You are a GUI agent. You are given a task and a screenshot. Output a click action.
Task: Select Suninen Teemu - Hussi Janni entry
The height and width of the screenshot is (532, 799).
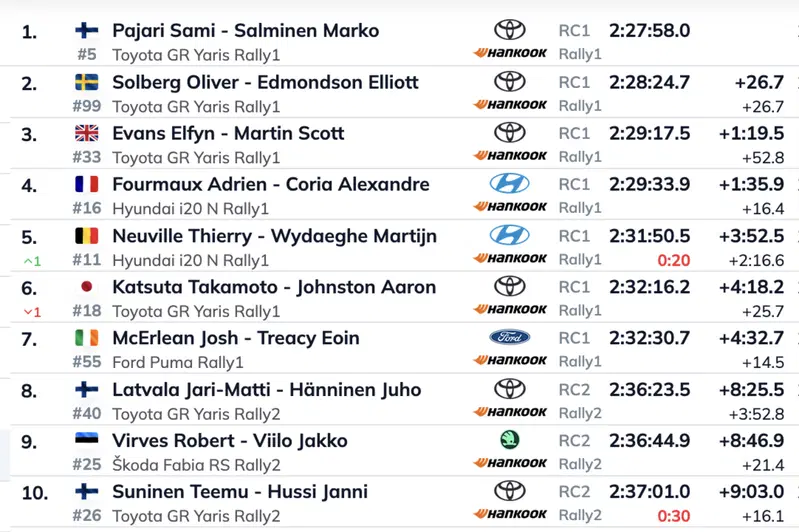pyautogui.click(x=240, y=492)
